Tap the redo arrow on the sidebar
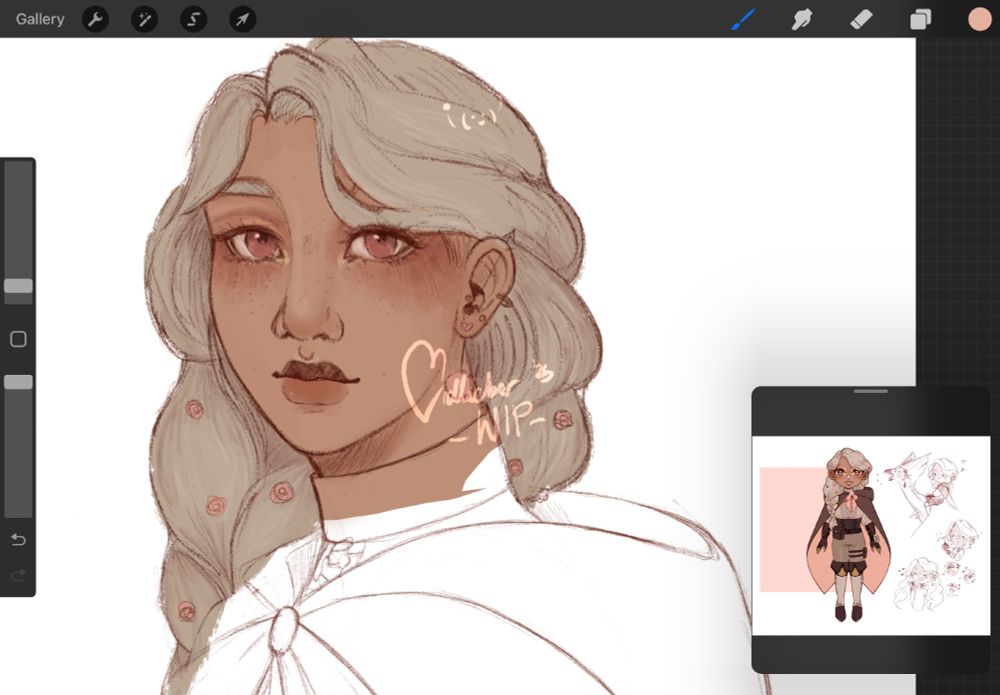 click(x=17, y=575)
